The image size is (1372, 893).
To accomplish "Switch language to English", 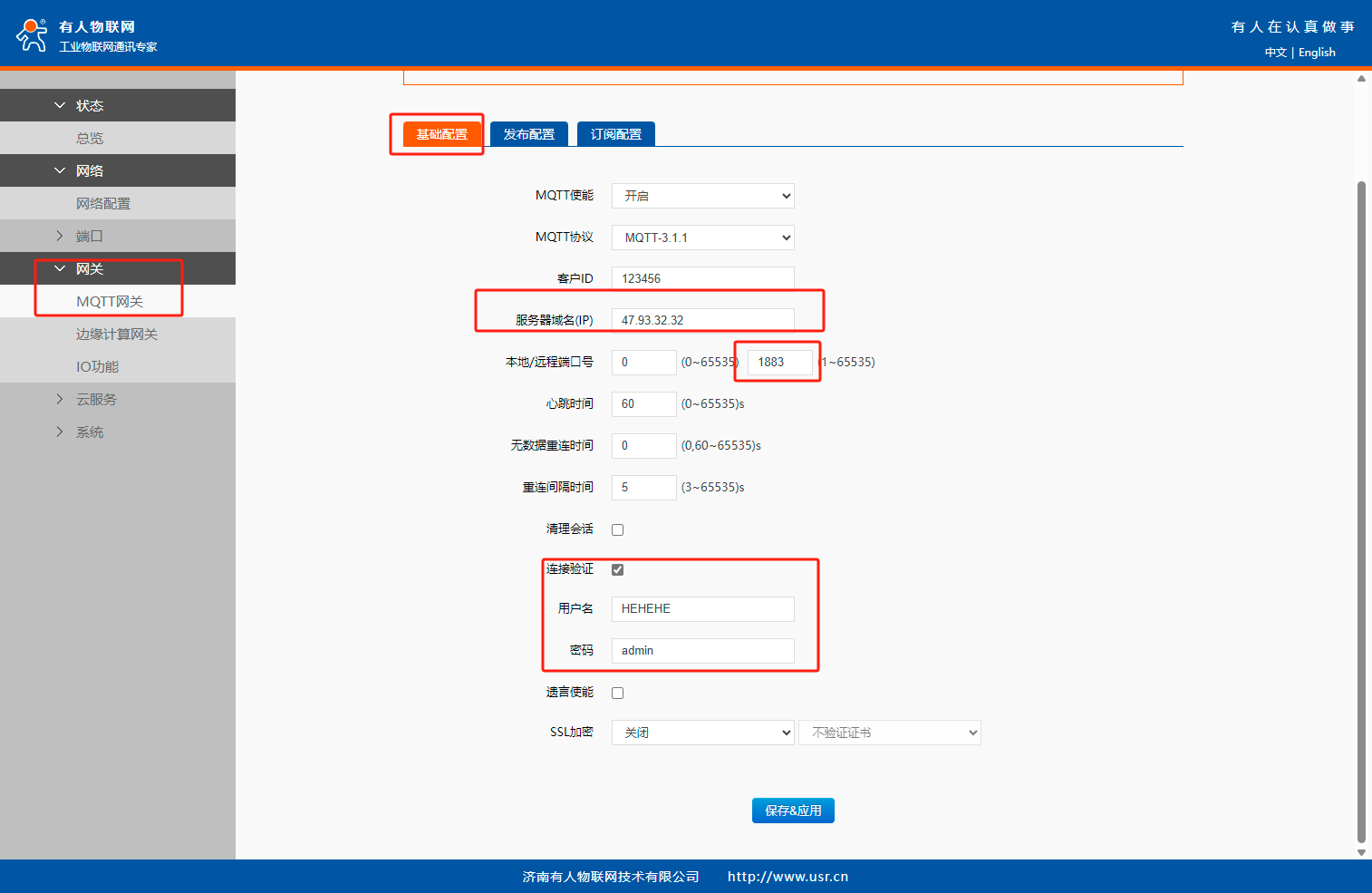I will click(1317, 53).
